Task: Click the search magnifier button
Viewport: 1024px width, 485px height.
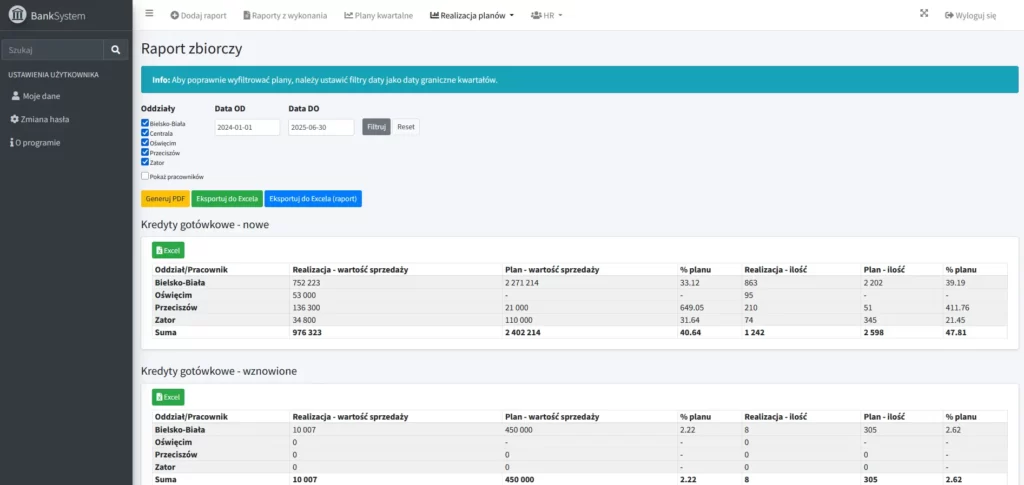Action: pos(116,49)
